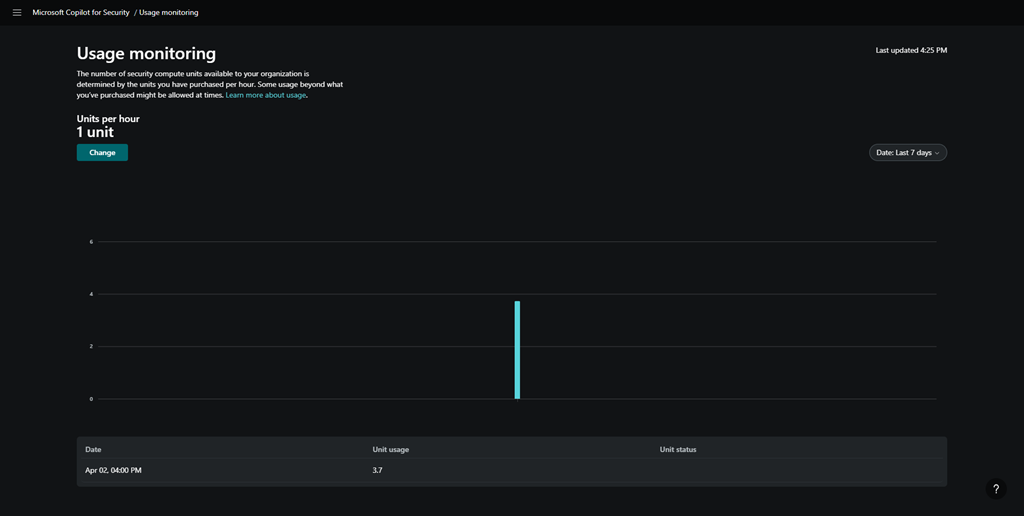1024x516 pixels.
Task: Click the Usage monitoring page heading
Action: click(146, 53)
